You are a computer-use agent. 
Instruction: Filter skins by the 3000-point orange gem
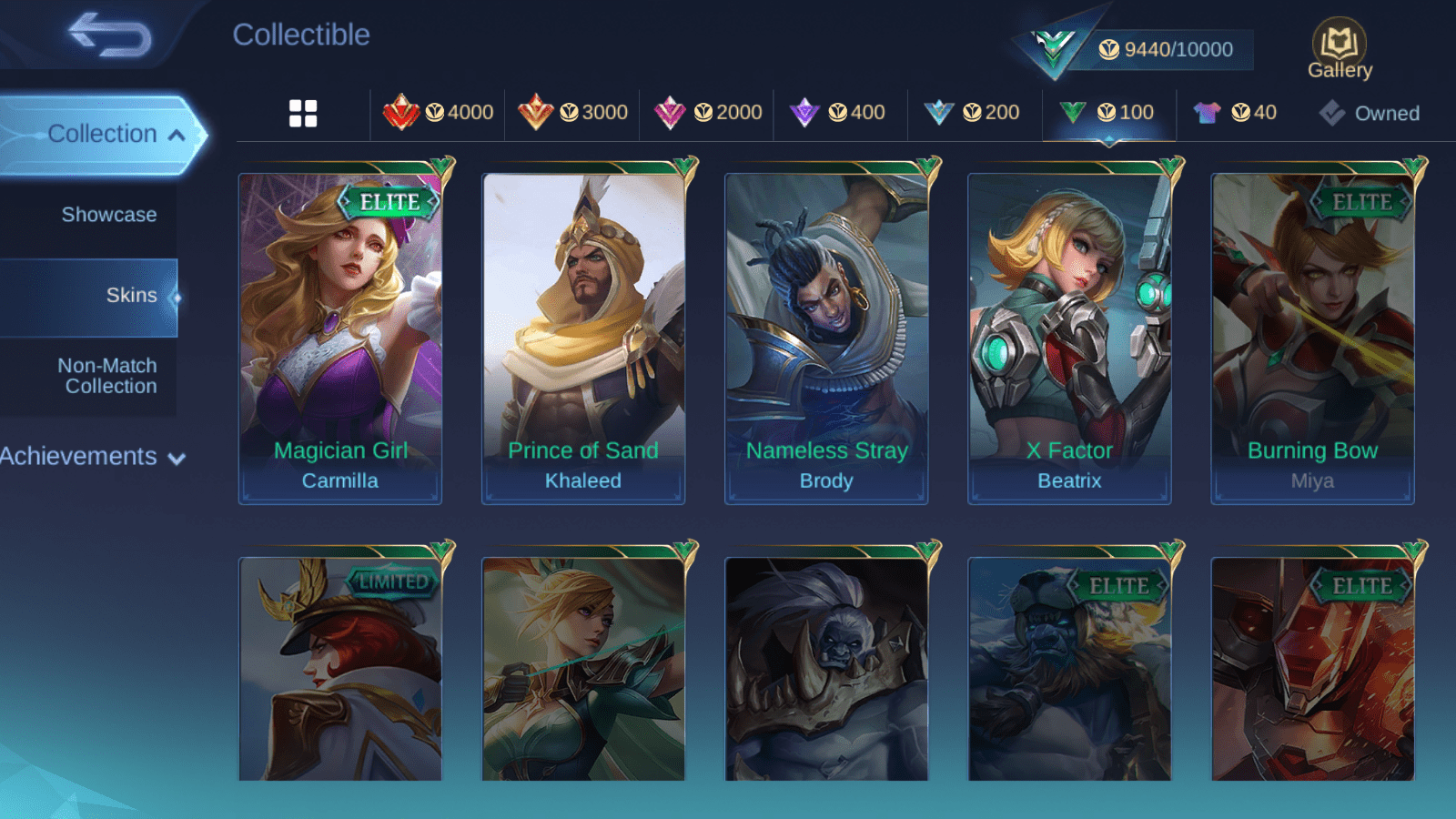[x=572, y=113]
